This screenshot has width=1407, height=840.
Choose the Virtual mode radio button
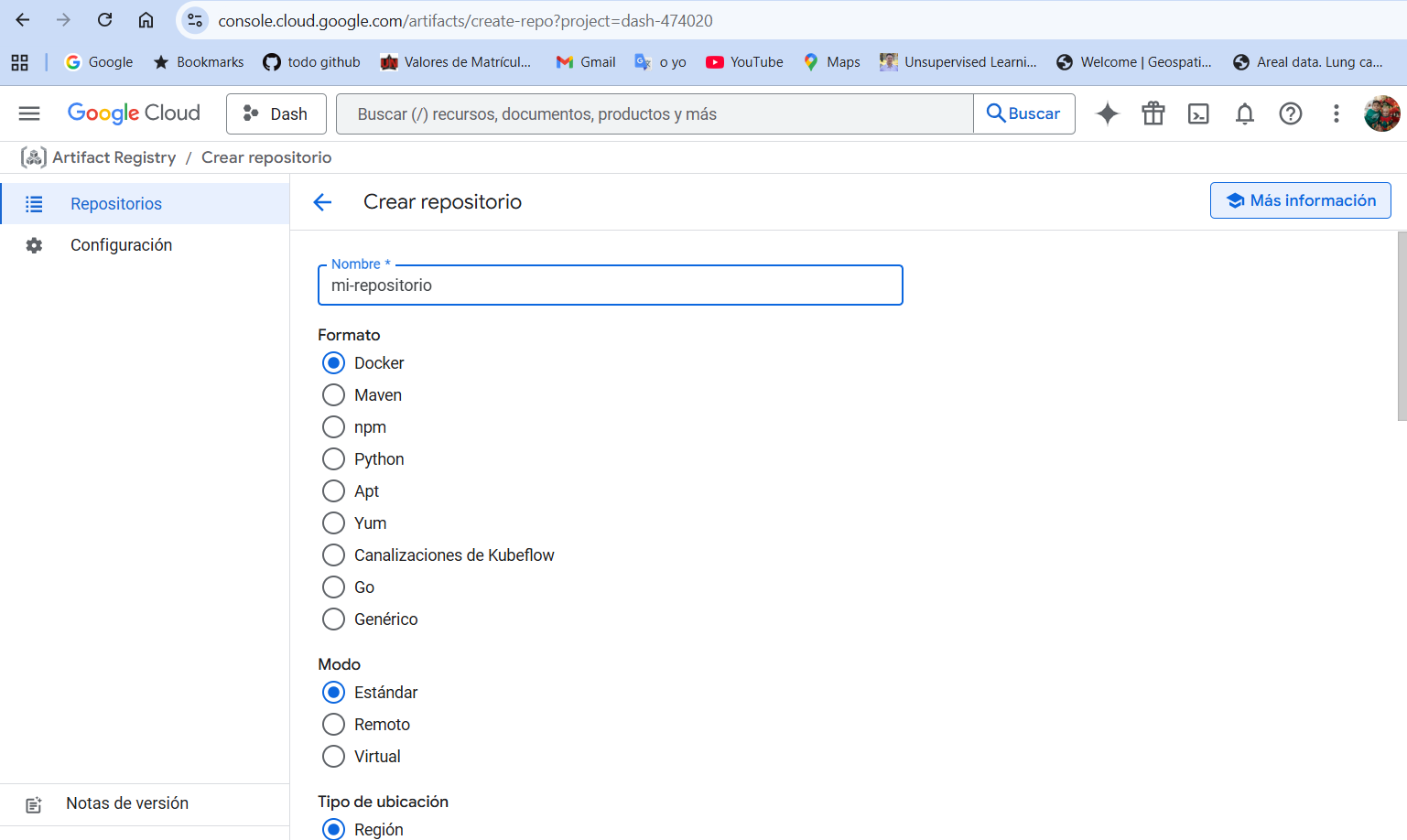click(333, 757)
